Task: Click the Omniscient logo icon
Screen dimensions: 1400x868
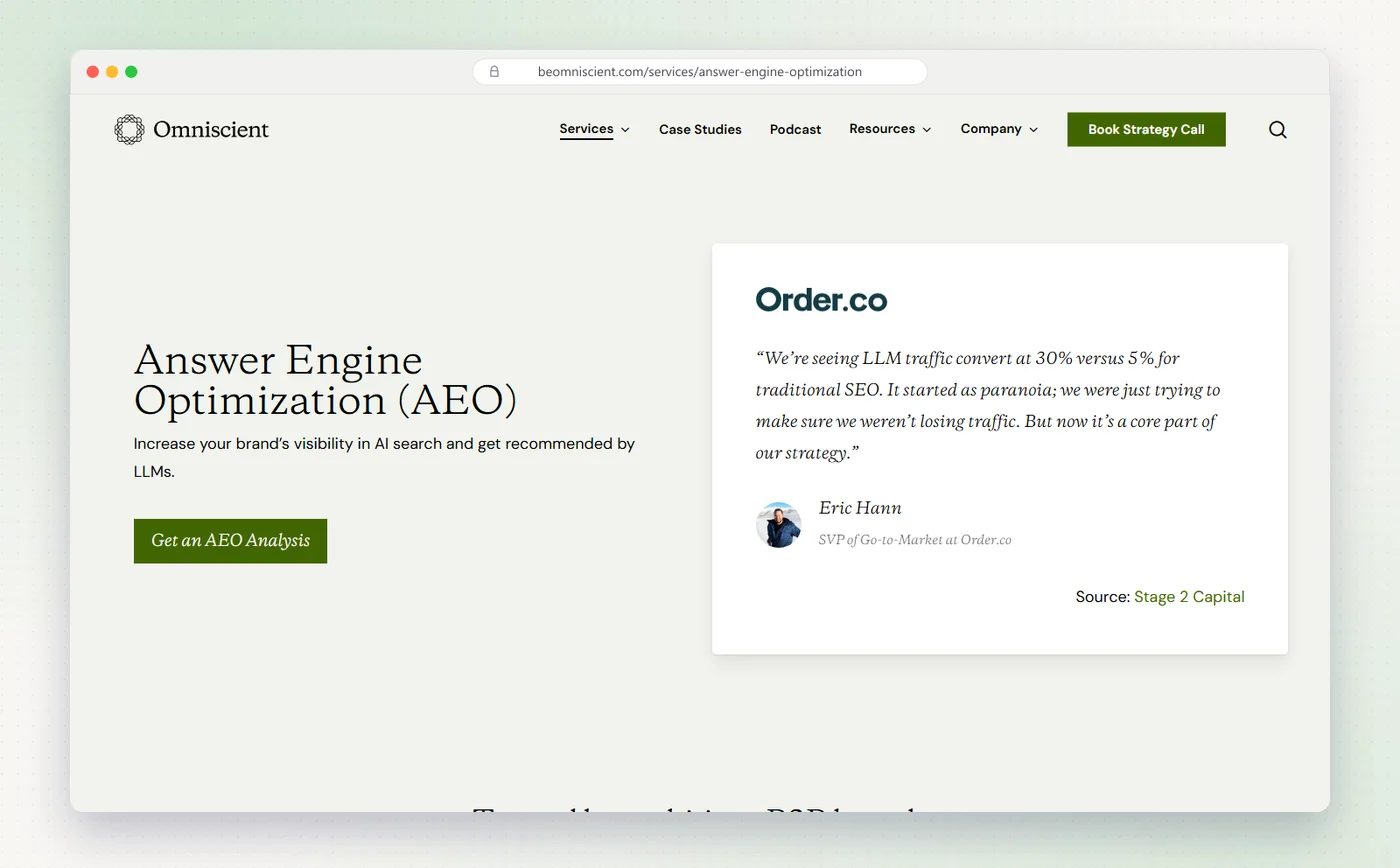Action: click(129, 130)
